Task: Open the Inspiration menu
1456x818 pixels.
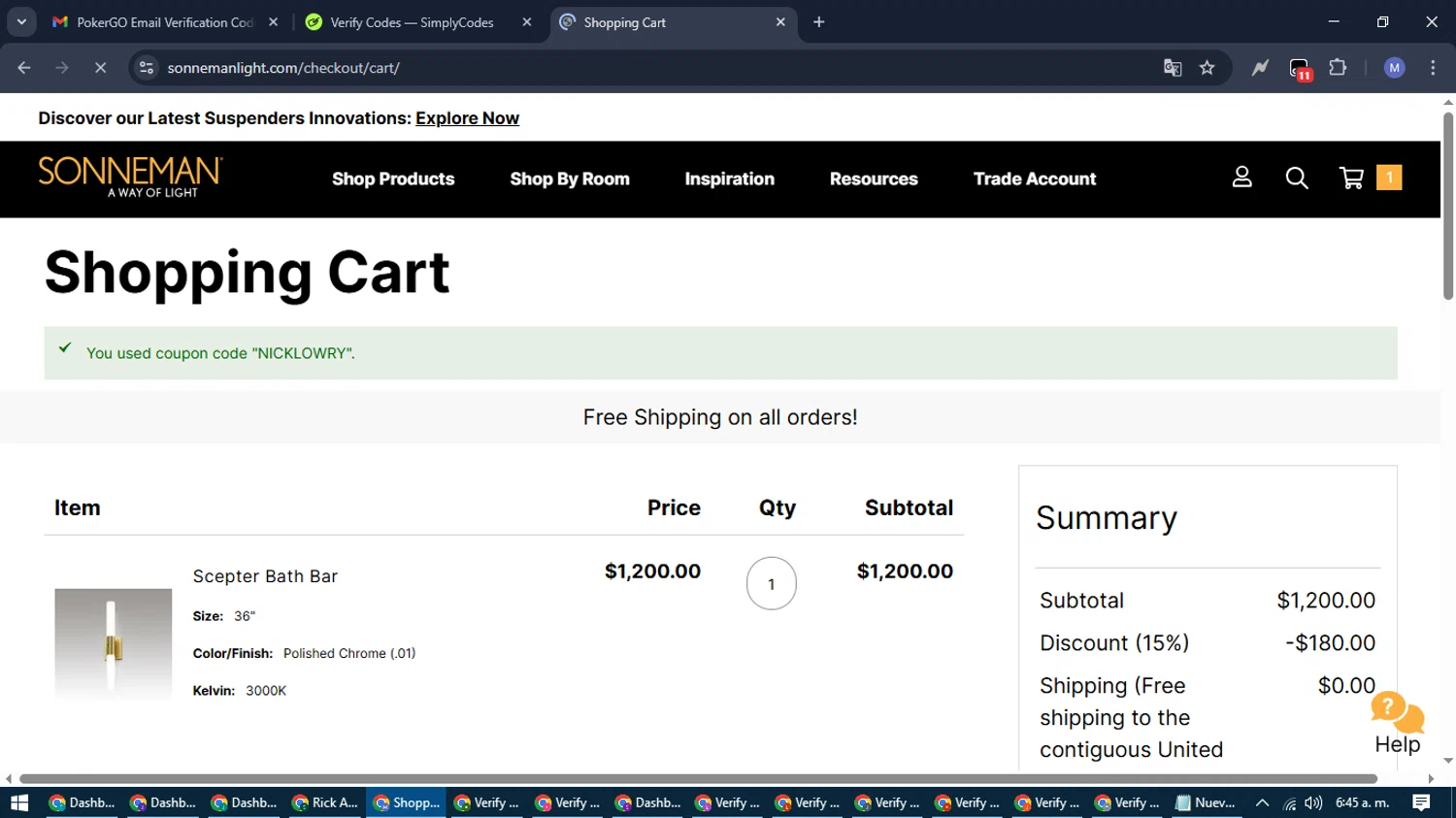Action: tap(729, 180)
